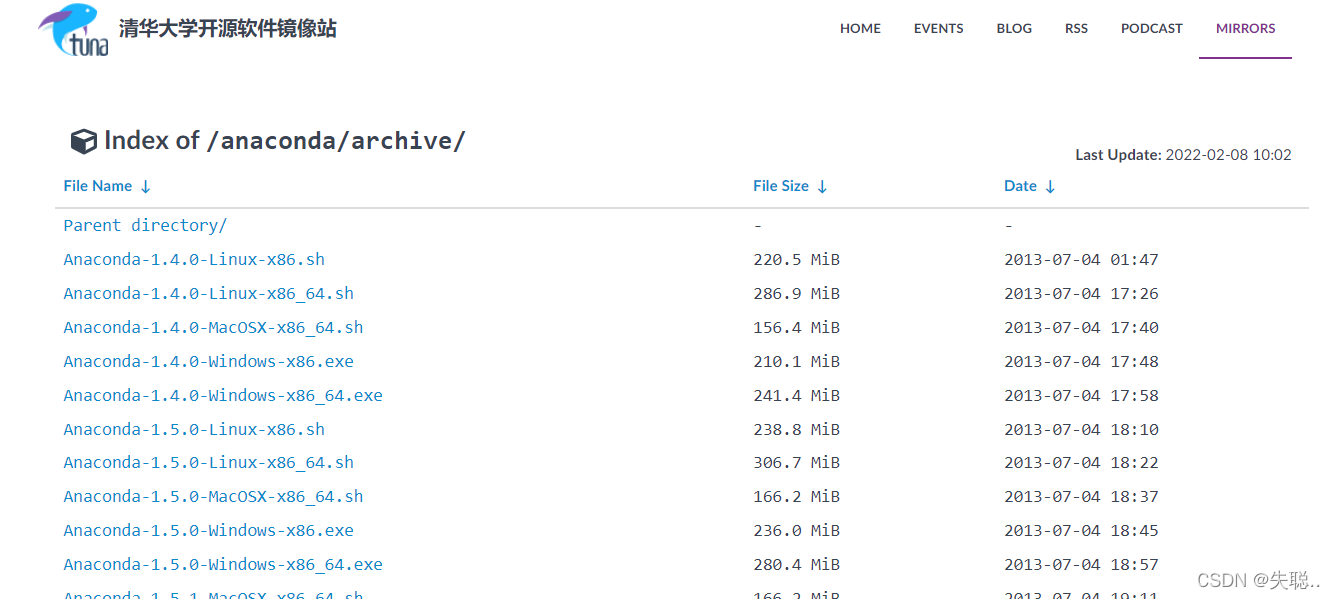
Task: Open the PODCAST nav item
Action: [x=1152, y=28]
